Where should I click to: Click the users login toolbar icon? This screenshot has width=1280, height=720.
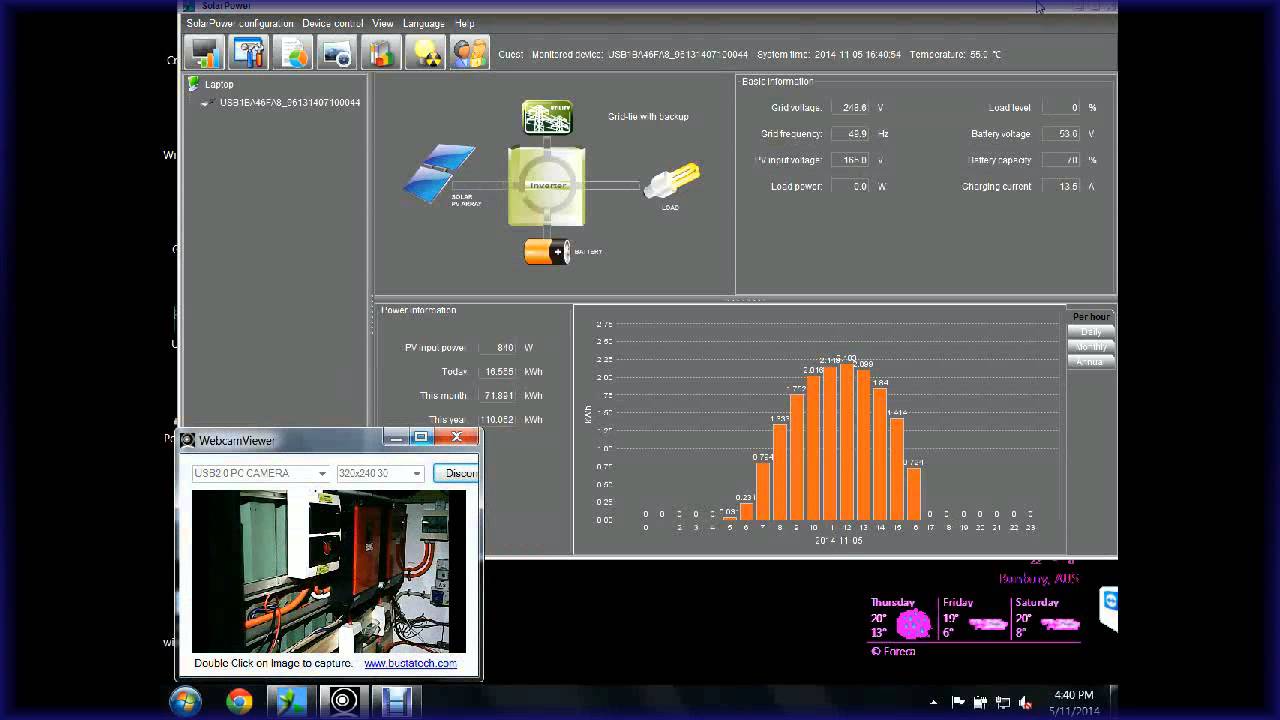[469, 52]
